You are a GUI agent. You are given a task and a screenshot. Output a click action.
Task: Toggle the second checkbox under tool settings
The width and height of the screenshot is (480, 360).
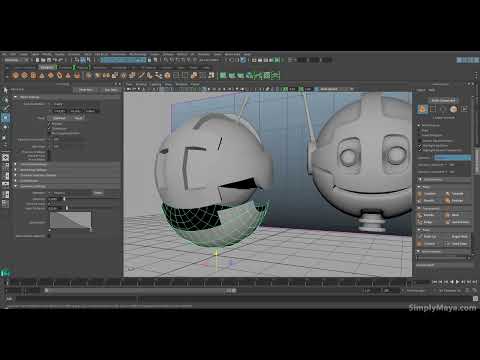[50, 128]
